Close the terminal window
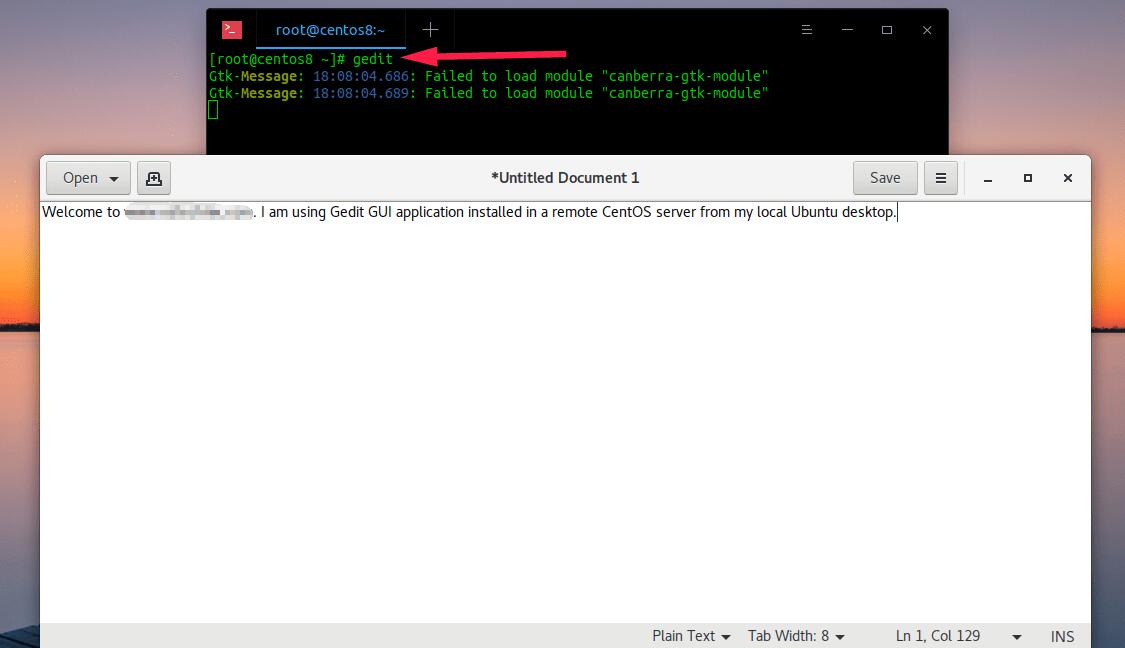The height and width of the screenshot is (648, 1125). pyautogui.click(x=927, y=30)
